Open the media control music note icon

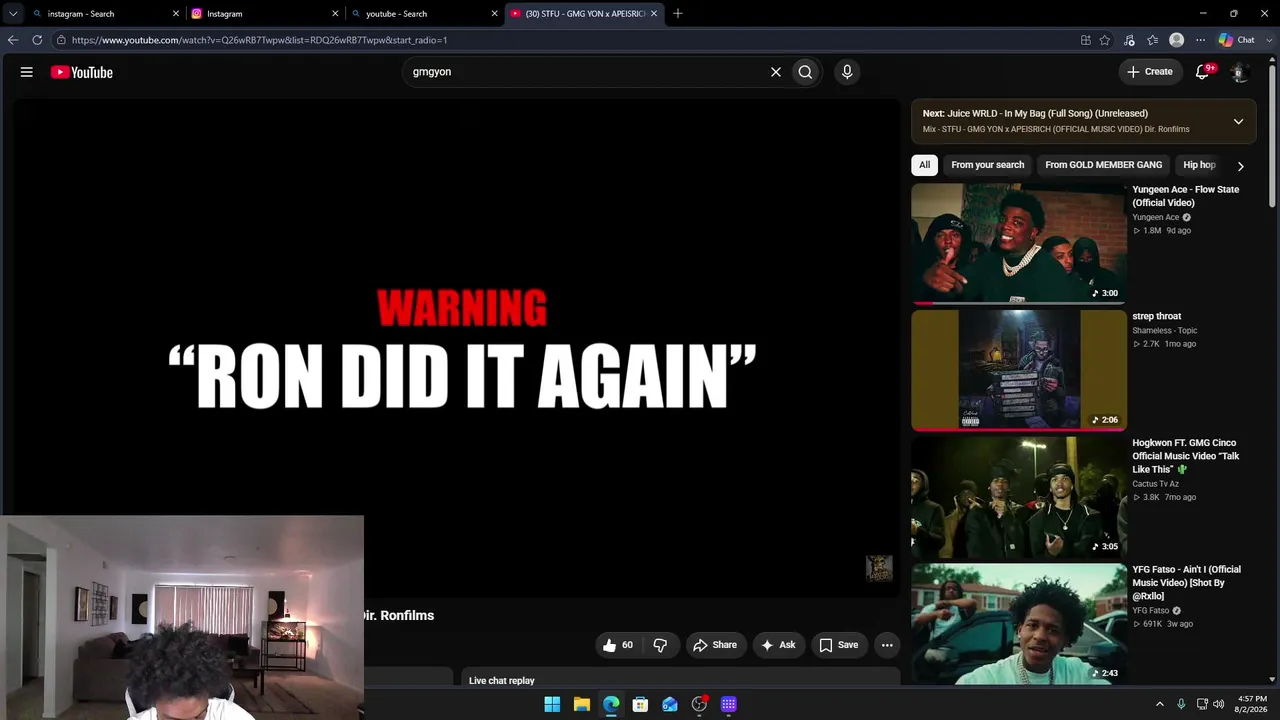1129,40
